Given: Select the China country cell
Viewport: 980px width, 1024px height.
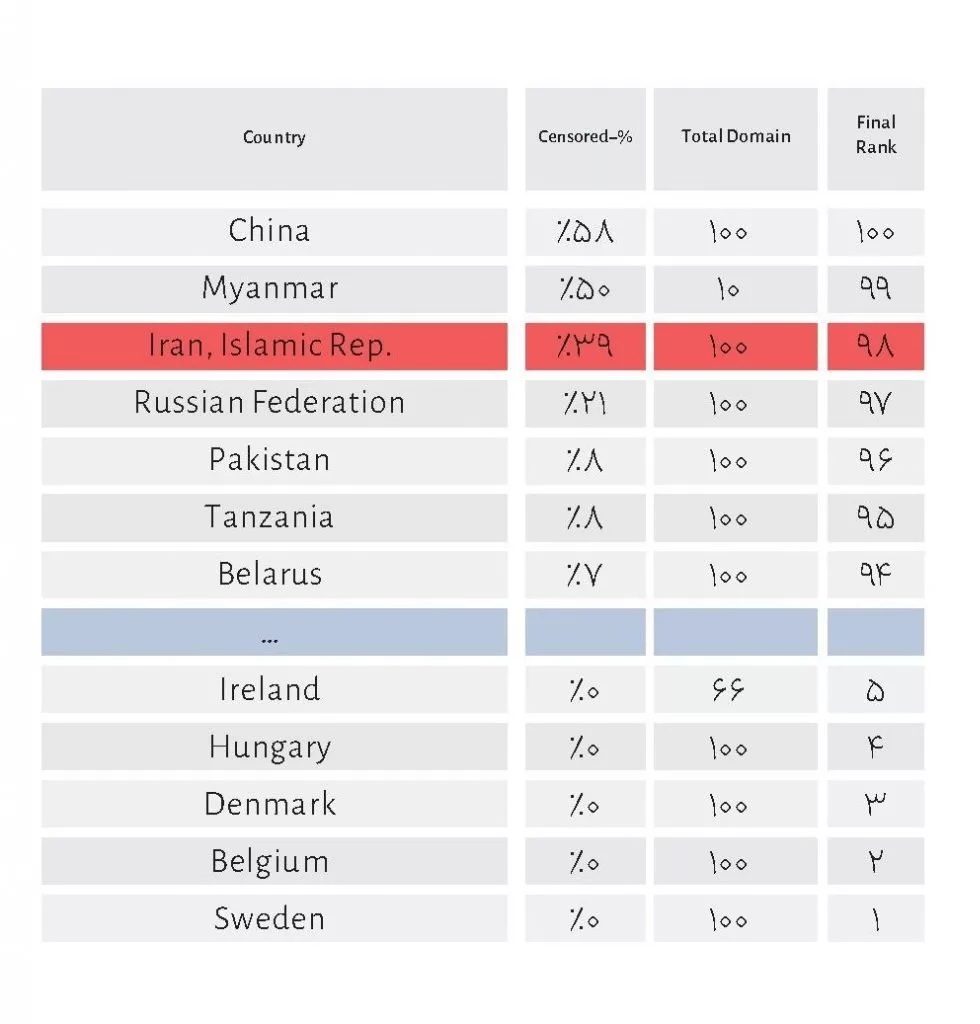Looking at the screenshot, I should (x=270, y=231).
